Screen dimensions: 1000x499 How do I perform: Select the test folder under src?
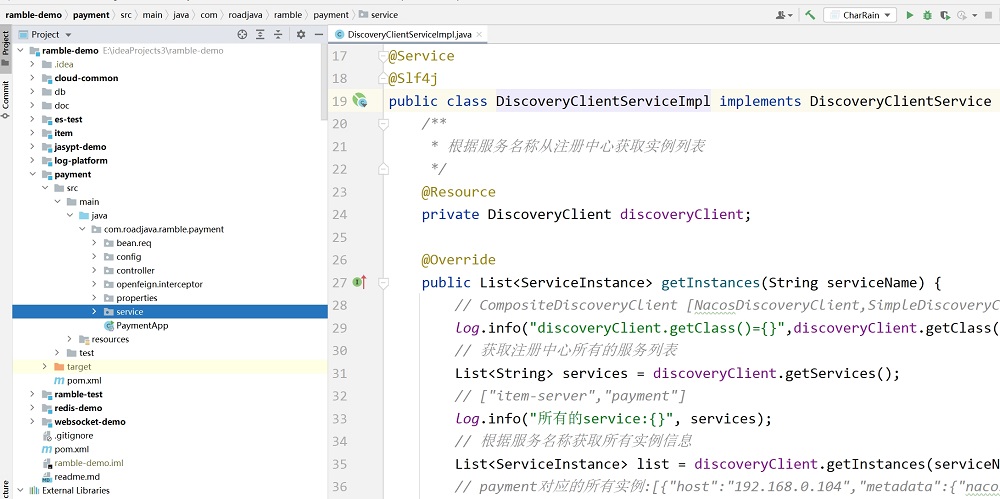coord(86,353)
